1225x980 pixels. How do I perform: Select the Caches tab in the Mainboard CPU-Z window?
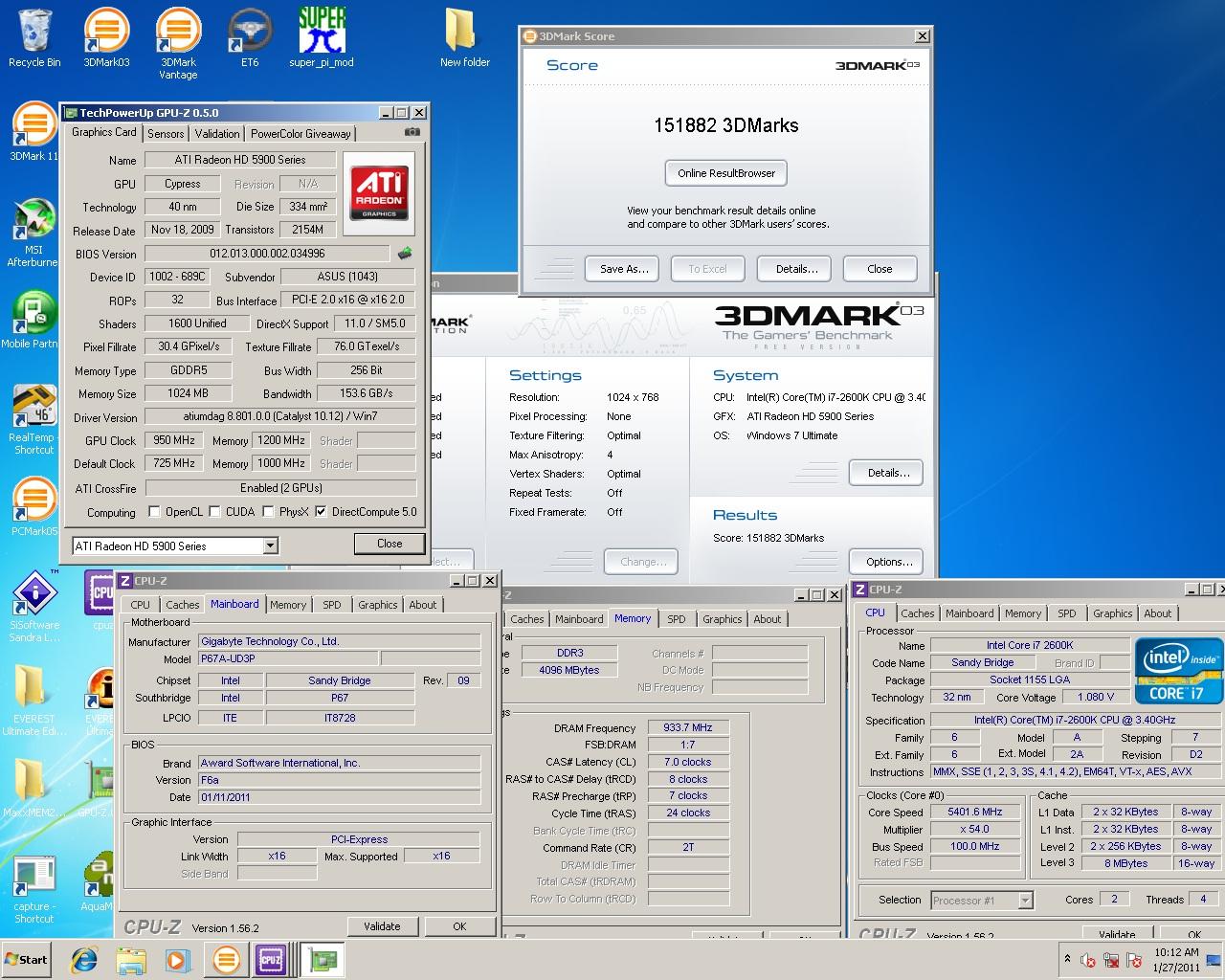click(182, 605)
